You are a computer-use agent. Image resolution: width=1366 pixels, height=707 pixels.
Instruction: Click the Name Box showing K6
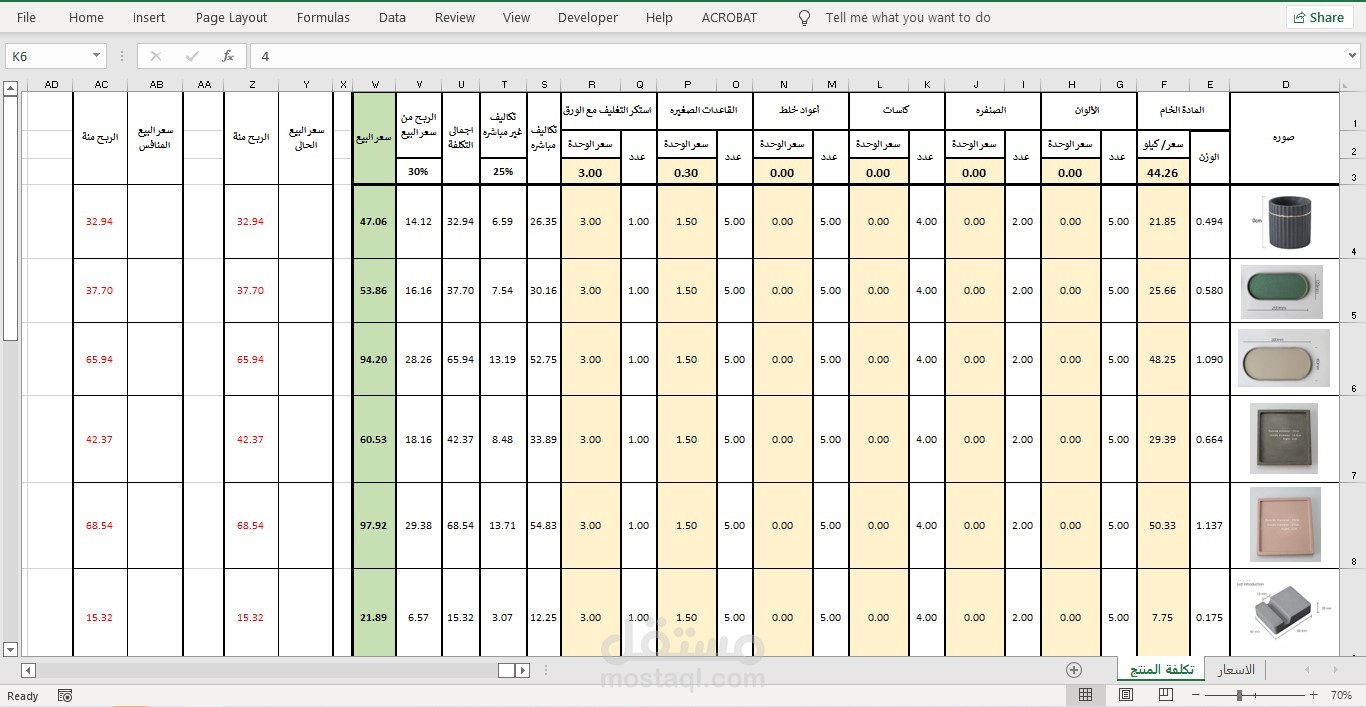point(47,56)
